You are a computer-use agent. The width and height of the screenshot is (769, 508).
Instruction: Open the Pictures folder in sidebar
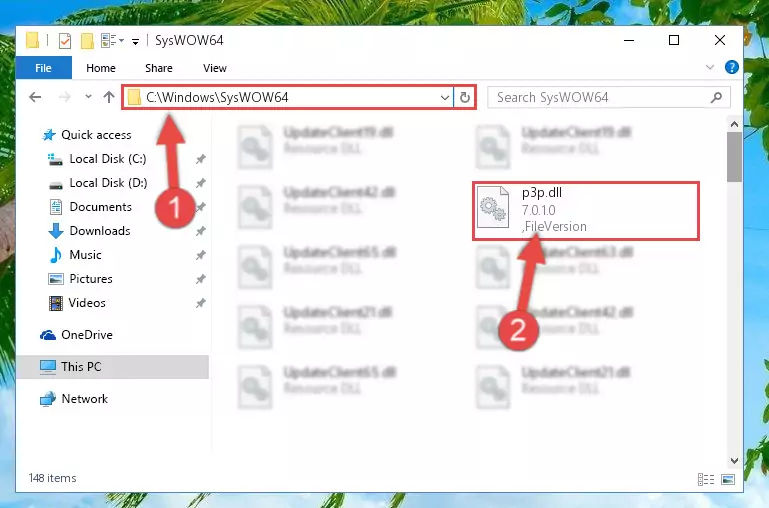(81, 279)
